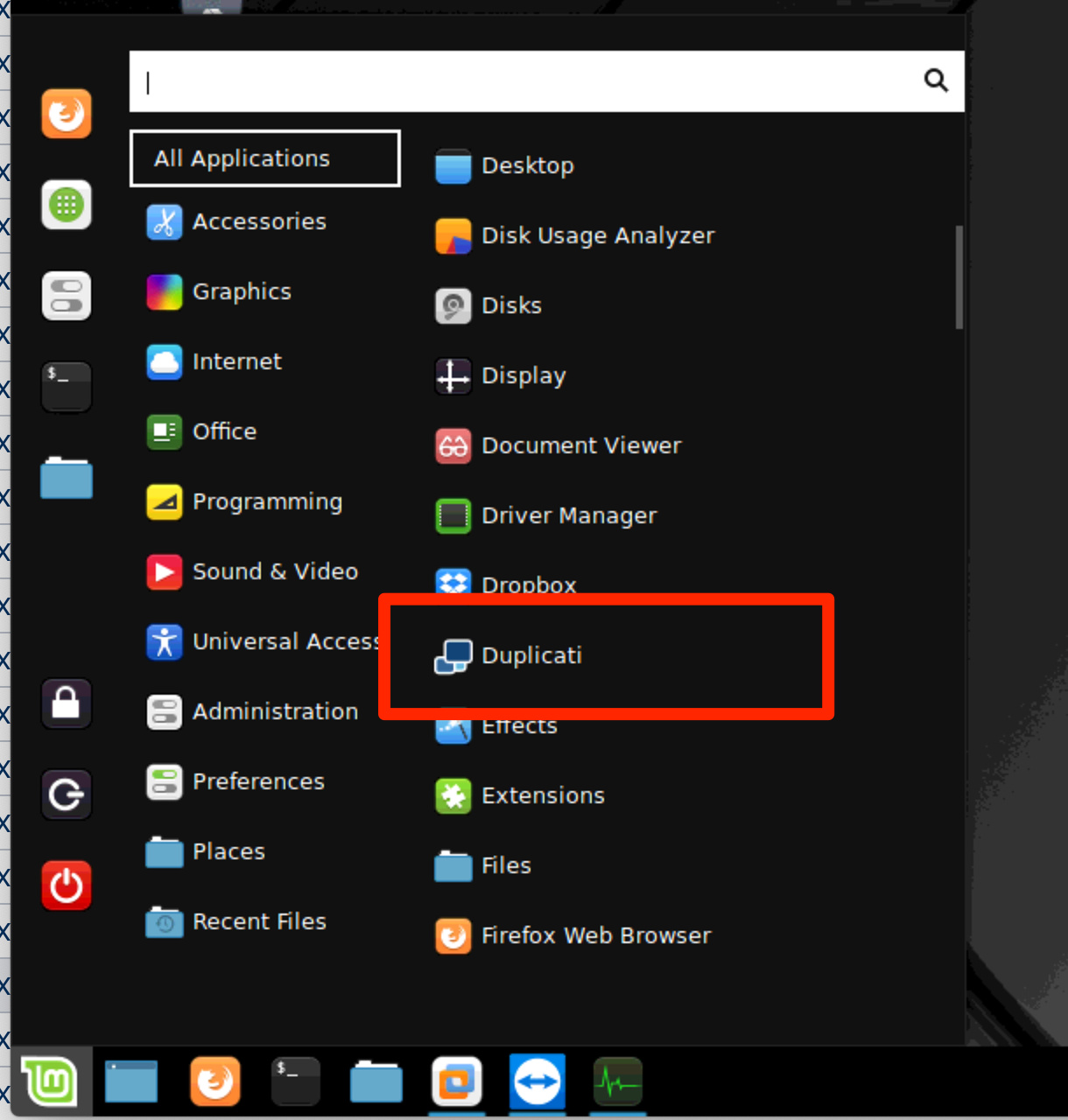This screenshot has width=1068, height=1120.
Task: Launch the Desktop application
Action: click(x=505, y=165)
